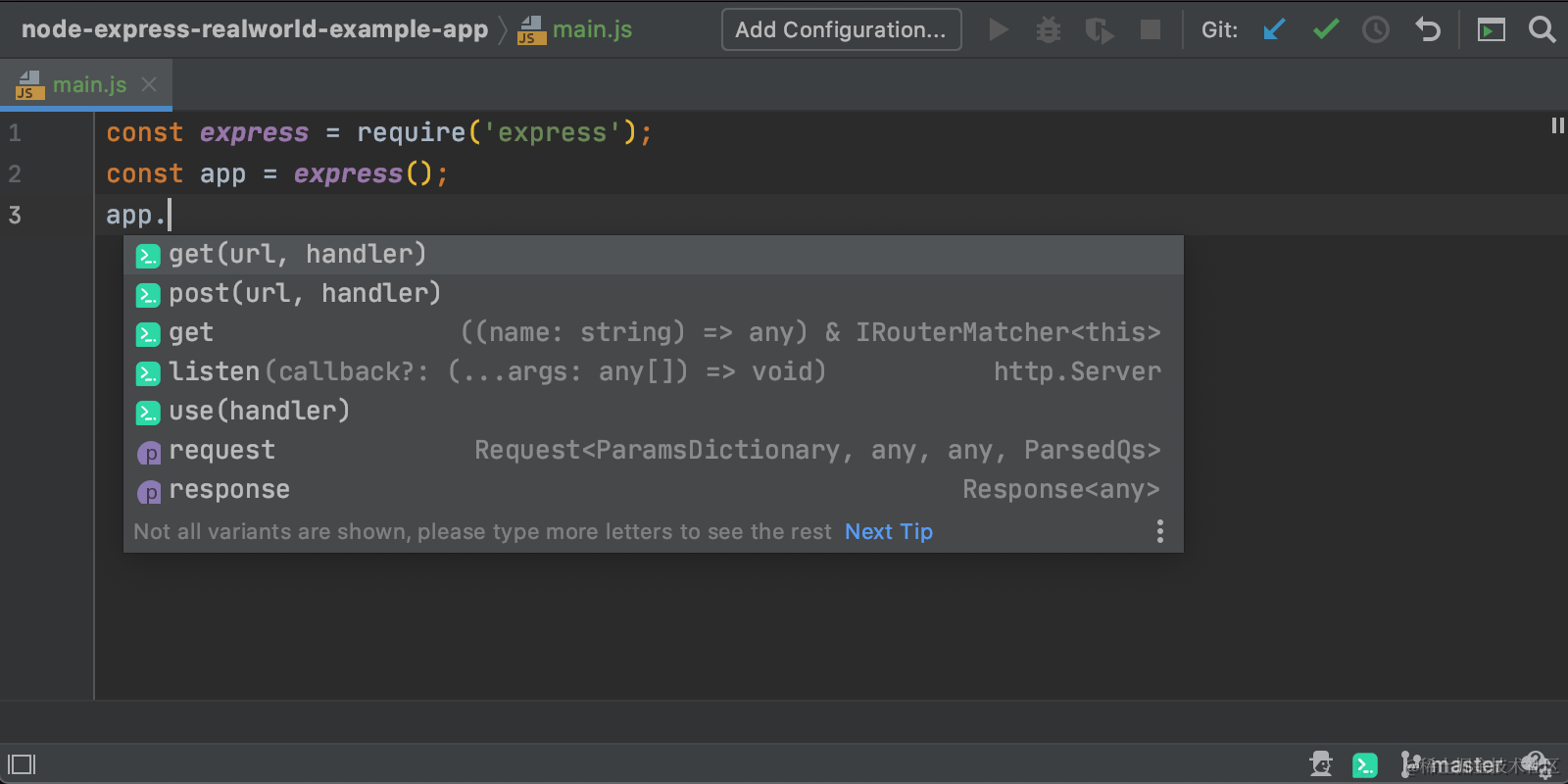Screen dimensions: 1568x784
Task: Click the require function call on line 1
Action: 411,132
